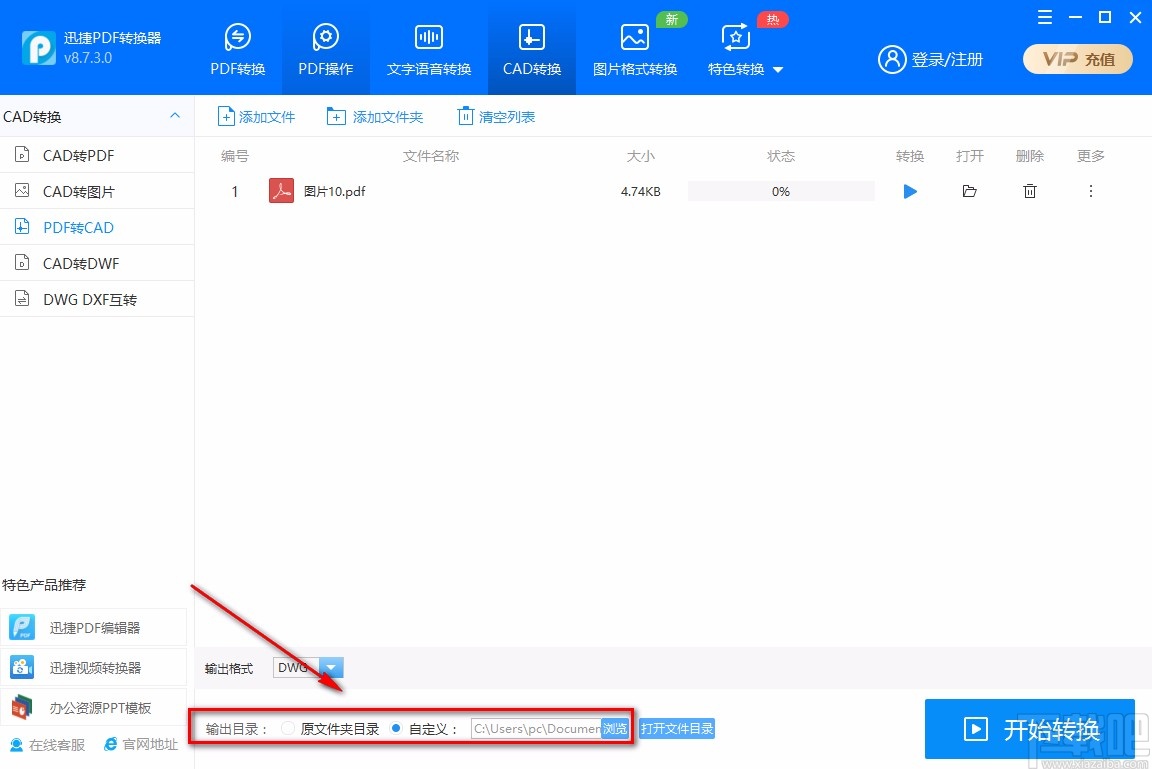Delete 图片10.pdf using the trash icon
The image size is (1152, 769).
[1030, 191]
